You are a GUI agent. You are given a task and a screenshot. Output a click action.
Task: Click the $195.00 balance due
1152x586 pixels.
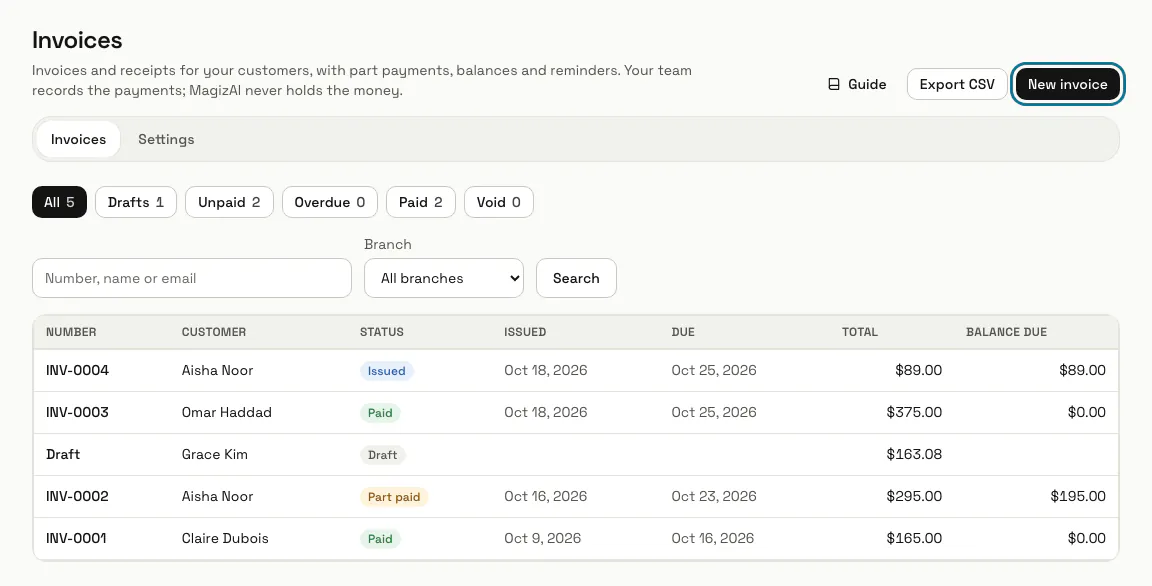click(x=1078, y=496)
